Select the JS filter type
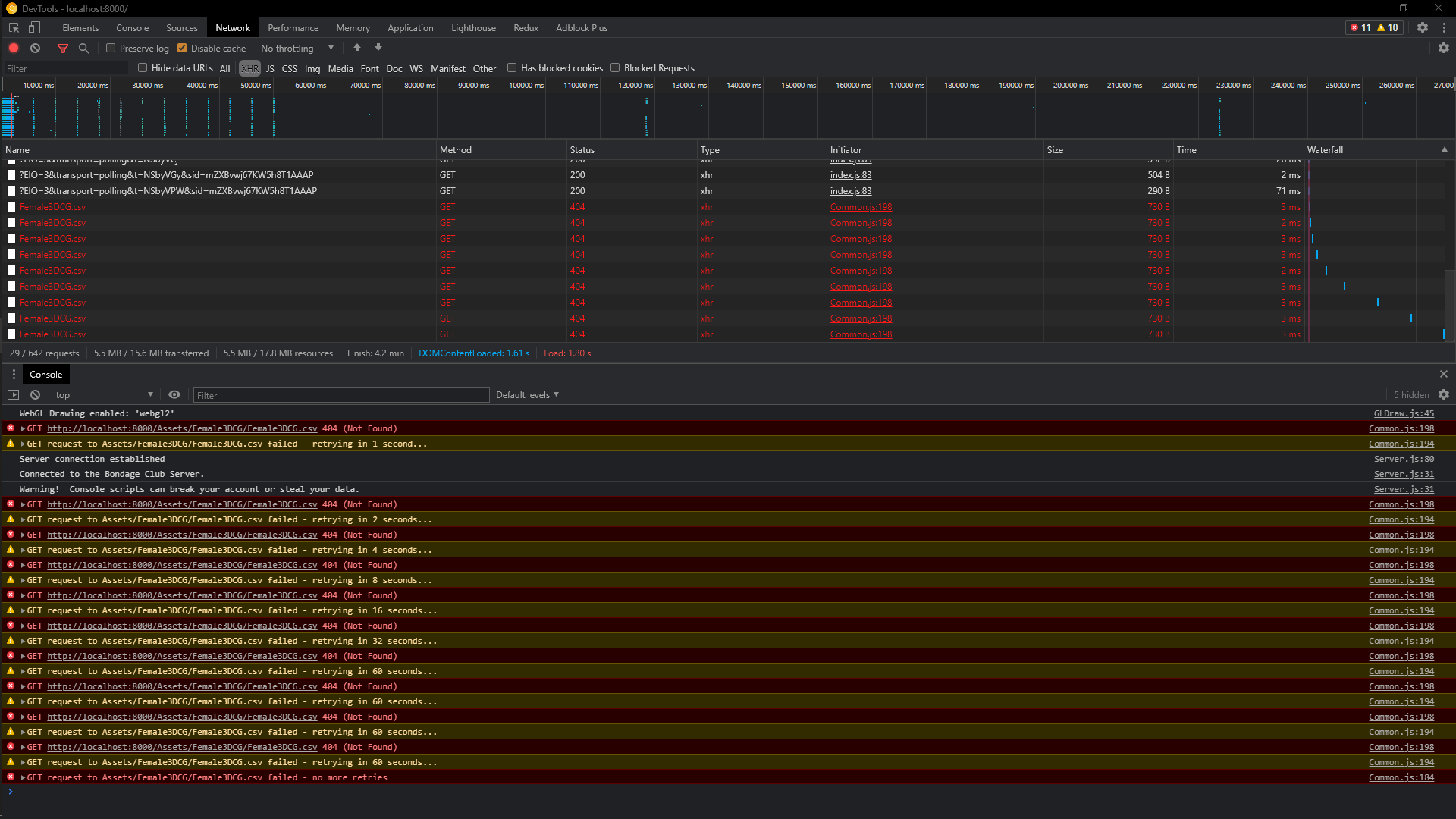The image size is (1456, 819). pos(270,68)
